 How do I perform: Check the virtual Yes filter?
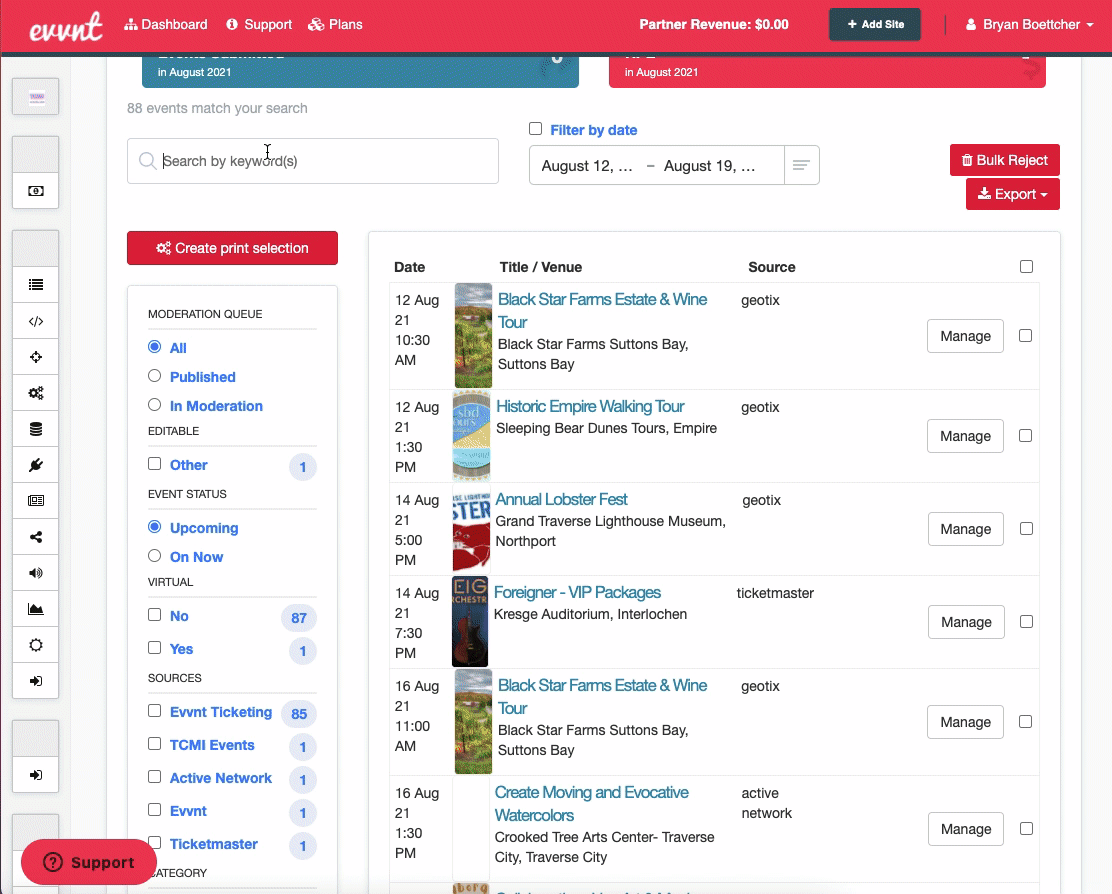[155, 648]
